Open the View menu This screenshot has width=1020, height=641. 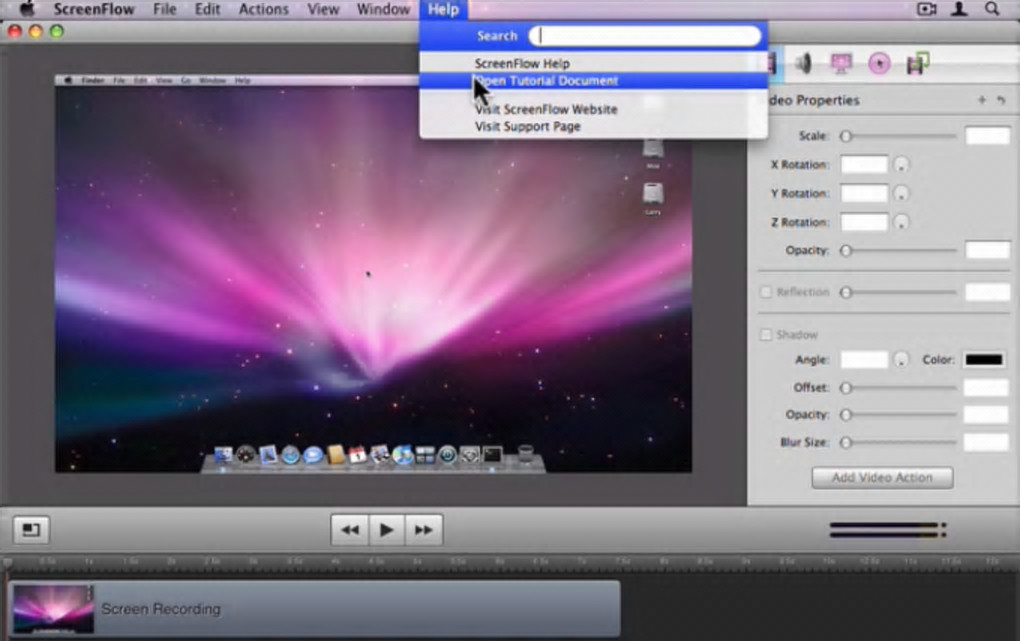323,9
